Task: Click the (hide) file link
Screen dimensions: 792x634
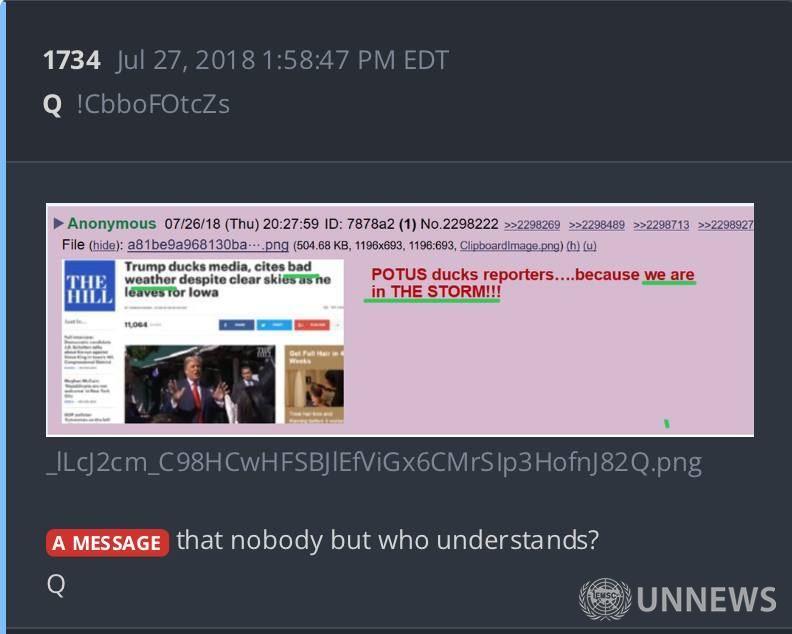Action: 104,246
